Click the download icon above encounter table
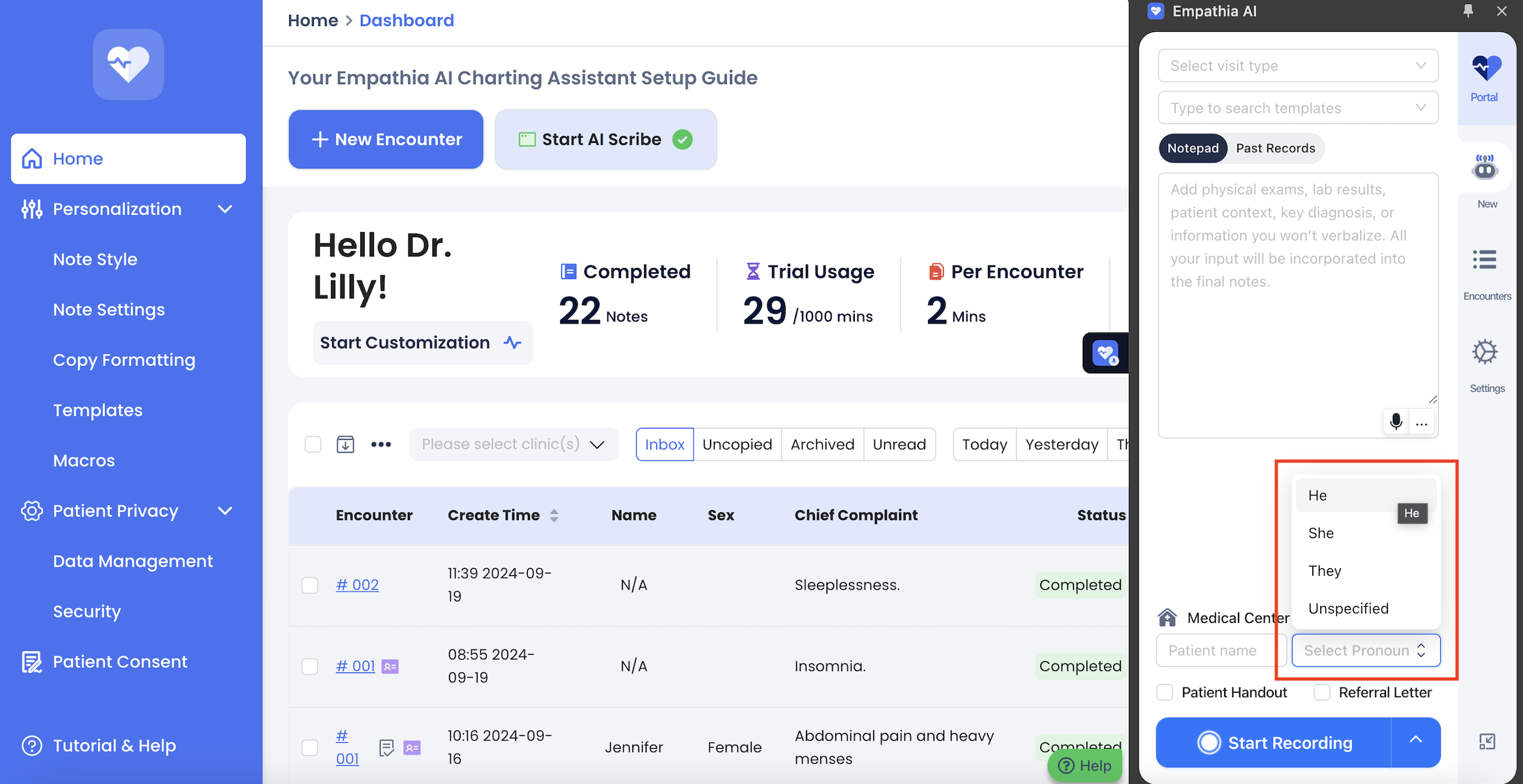The width and height of the screenshot is (1523, 784). tap(345, 444)
